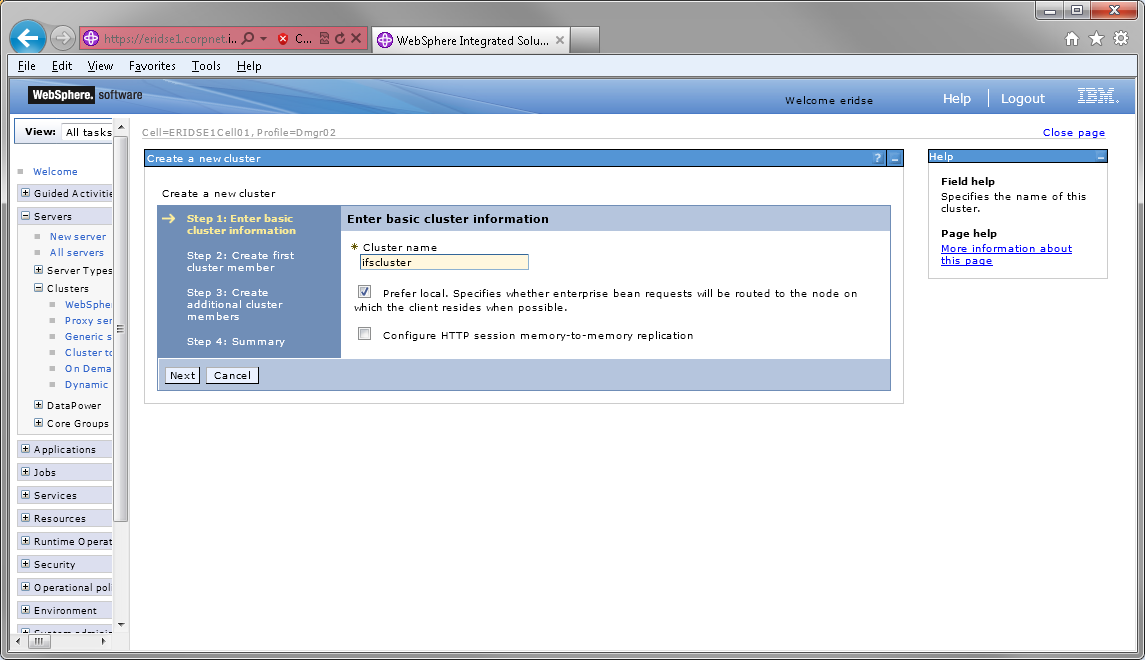1145x660 pixels.
Task: Expand the Applications section
Action: (x=26, y=449)
